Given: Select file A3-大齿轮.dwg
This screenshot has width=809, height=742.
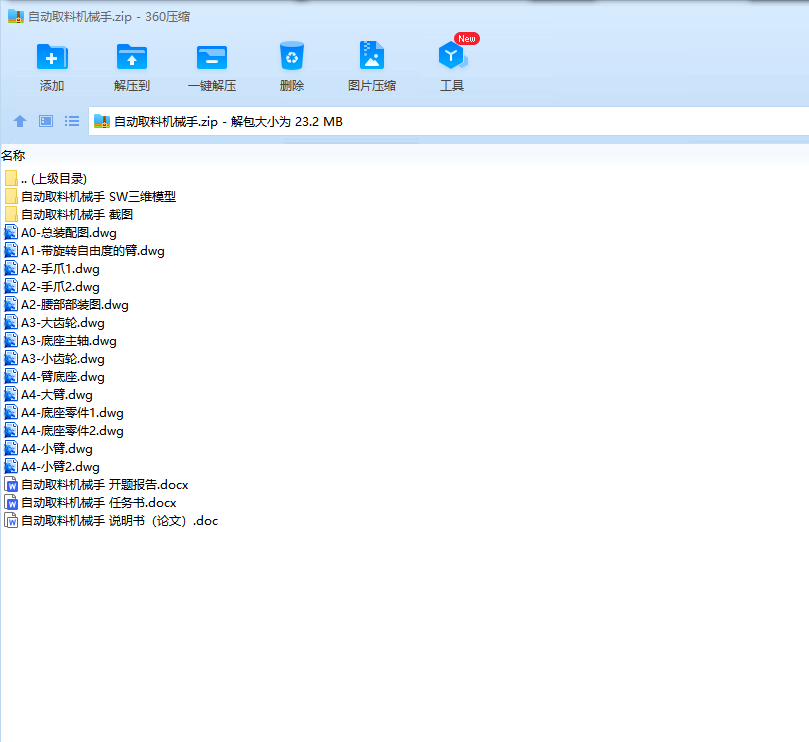Looking at the screenshot, I should click(x=55, y=323).
